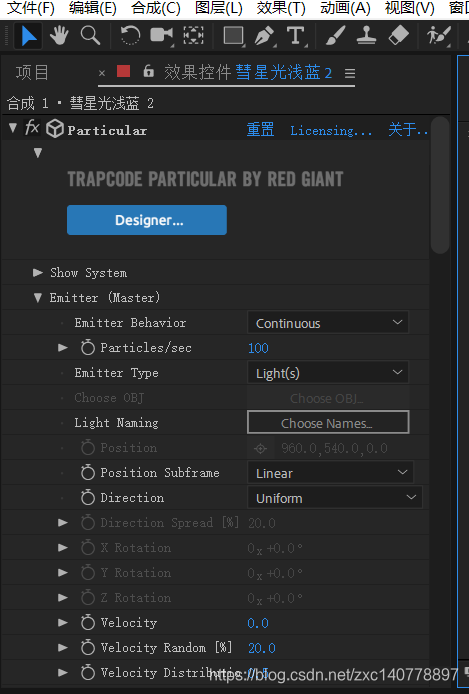The height and width of the screenshot is (694, 469).
Task: Select the Unified Camera tool
Action: [161, 35]
